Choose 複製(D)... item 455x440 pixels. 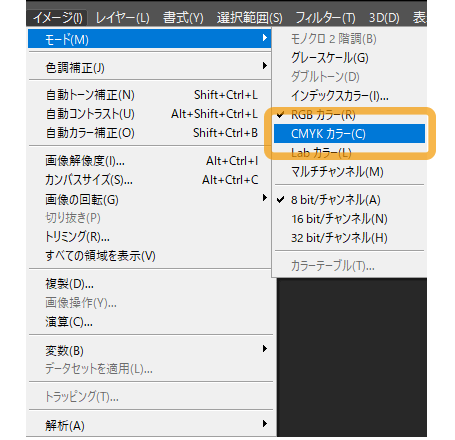pyautogui.click(x=149, y=284)
